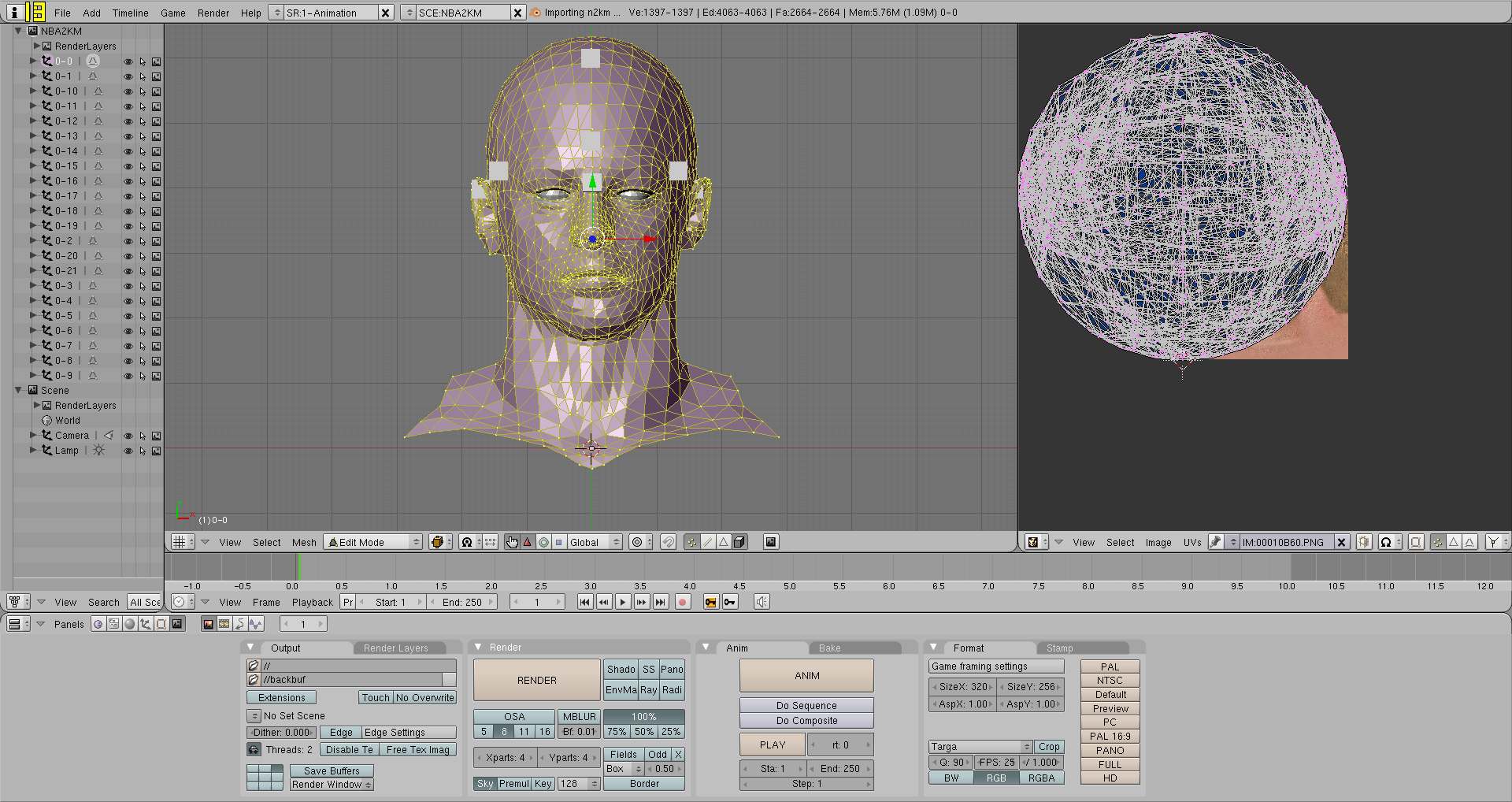The height and width of the screenshot is (802, 1512).
Task: Enable the OSA anti-aliasing toggle
Action: point(513,716)
